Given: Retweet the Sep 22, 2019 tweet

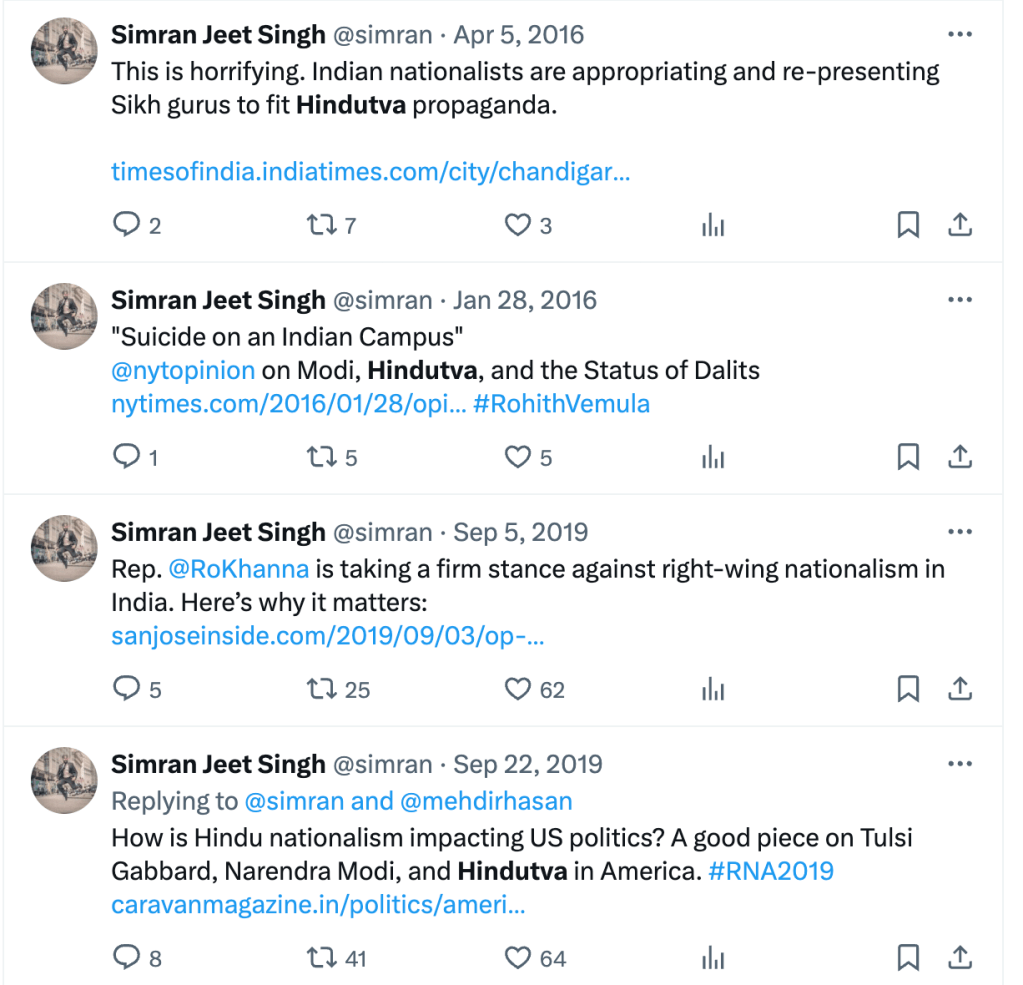Looking at the screenshot, I should [321, 958].
